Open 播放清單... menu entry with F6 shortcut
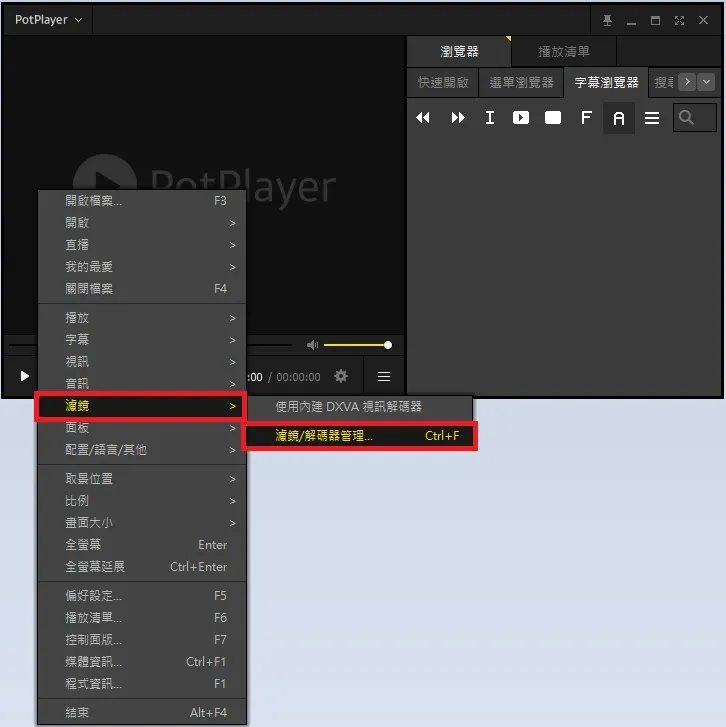This screenshot has height=727, width=726. (x=142, y=618)
